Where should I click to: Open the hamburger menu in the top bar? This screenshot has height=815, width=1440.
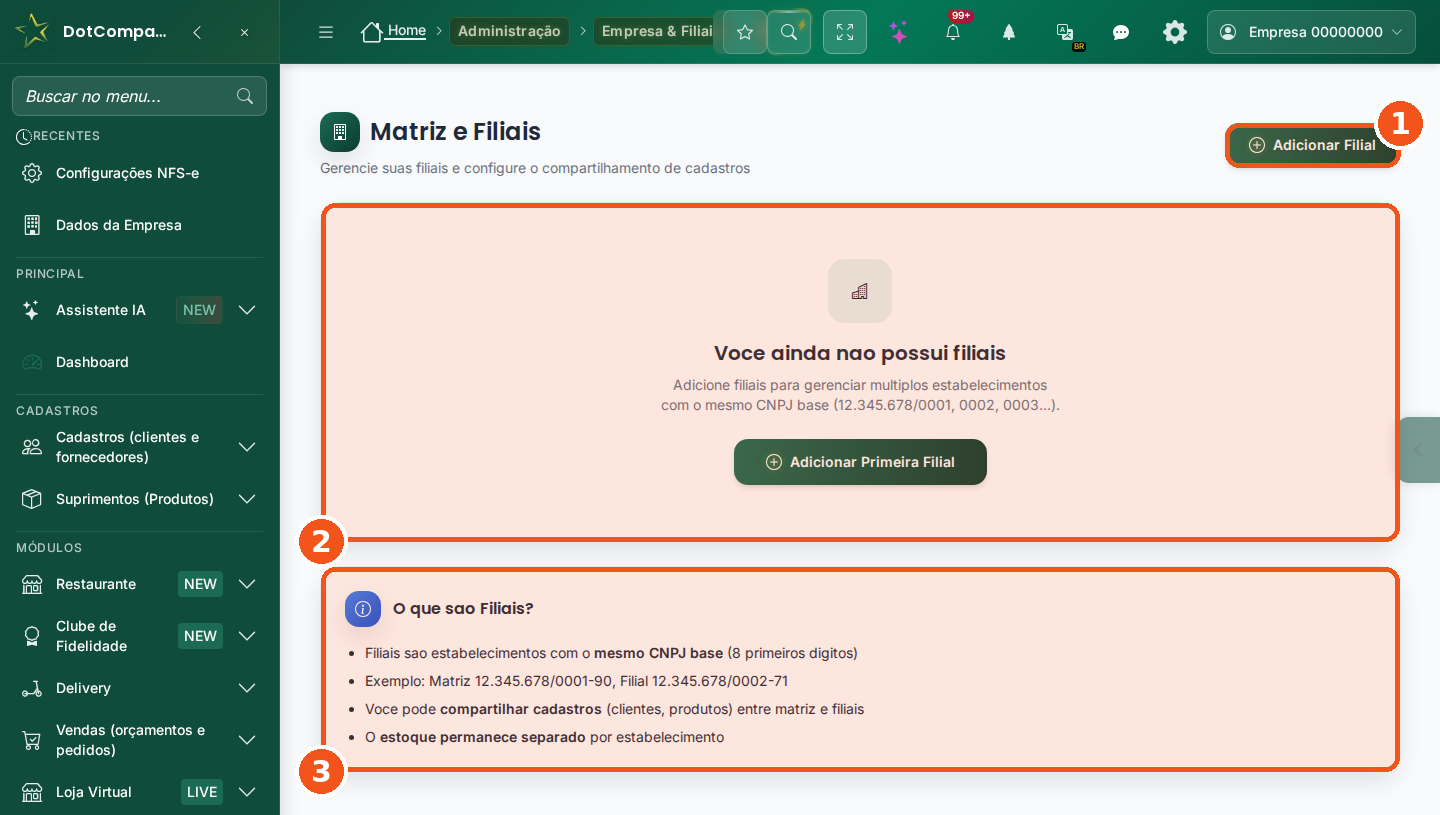pos(326,32)
